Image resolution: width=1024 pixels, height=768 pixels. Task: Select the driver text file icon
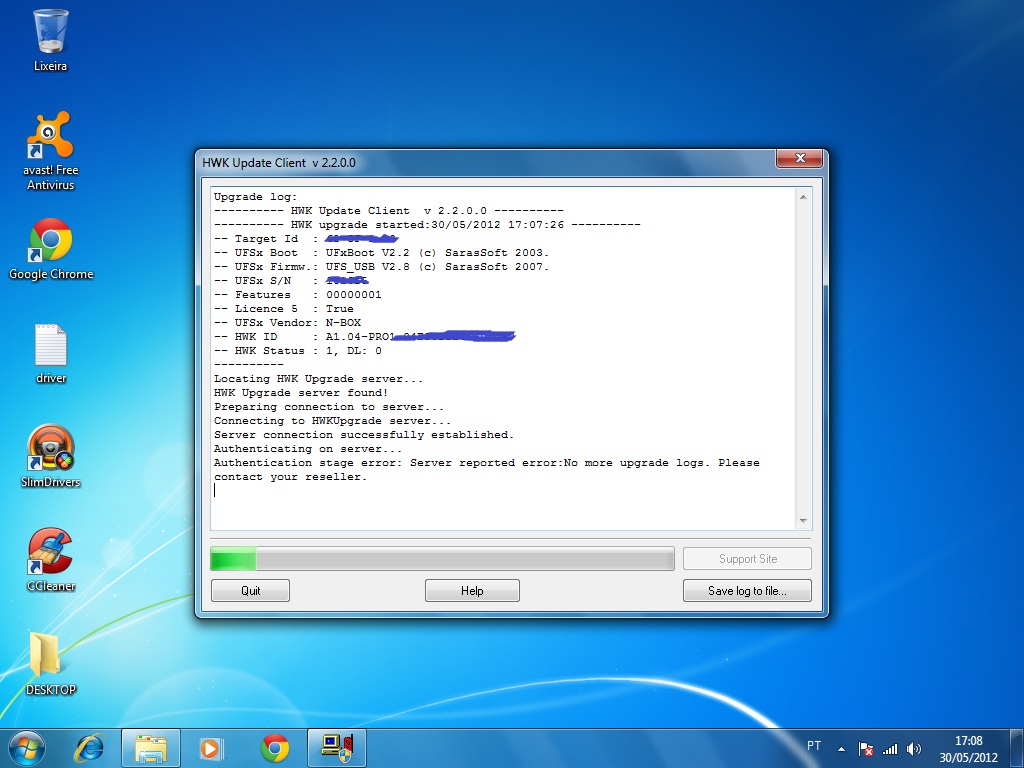click(51, 353)
